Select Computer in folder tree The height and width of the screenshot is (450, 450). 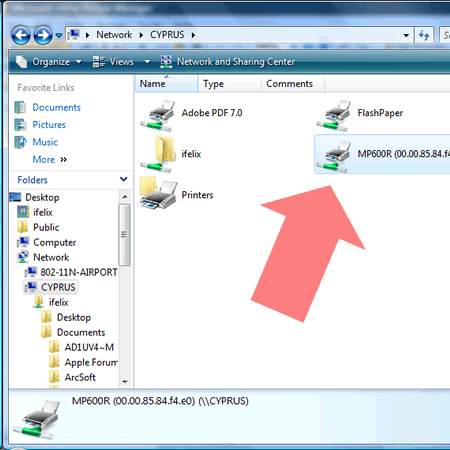coord(55,242)
